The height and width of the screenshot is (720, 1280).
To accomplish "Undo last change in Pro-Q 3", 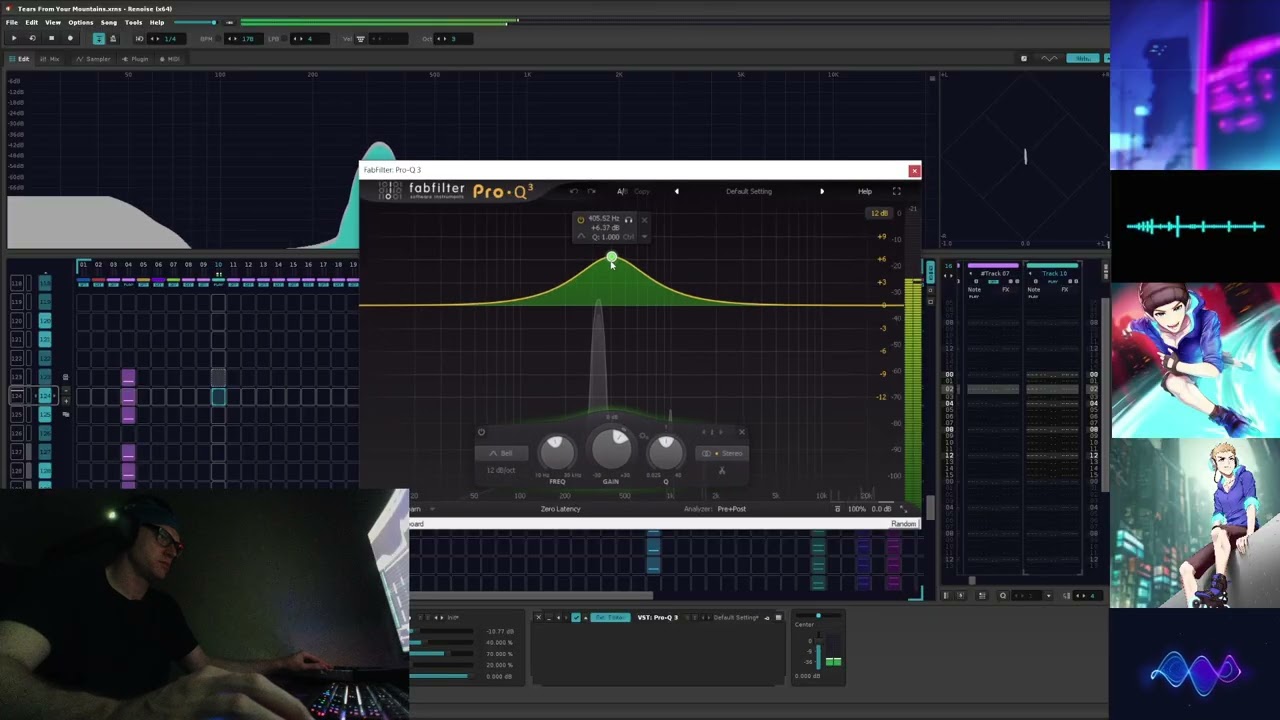I will click(x=574, y=191).
